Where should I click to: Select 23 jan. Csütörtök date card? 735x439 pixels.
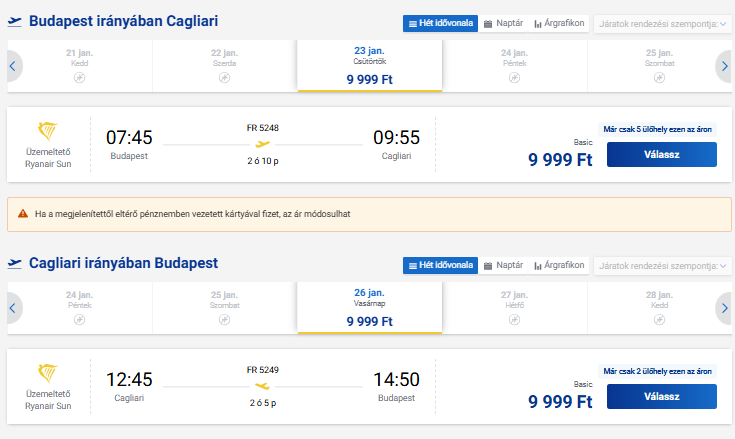[x=370, y=66]
